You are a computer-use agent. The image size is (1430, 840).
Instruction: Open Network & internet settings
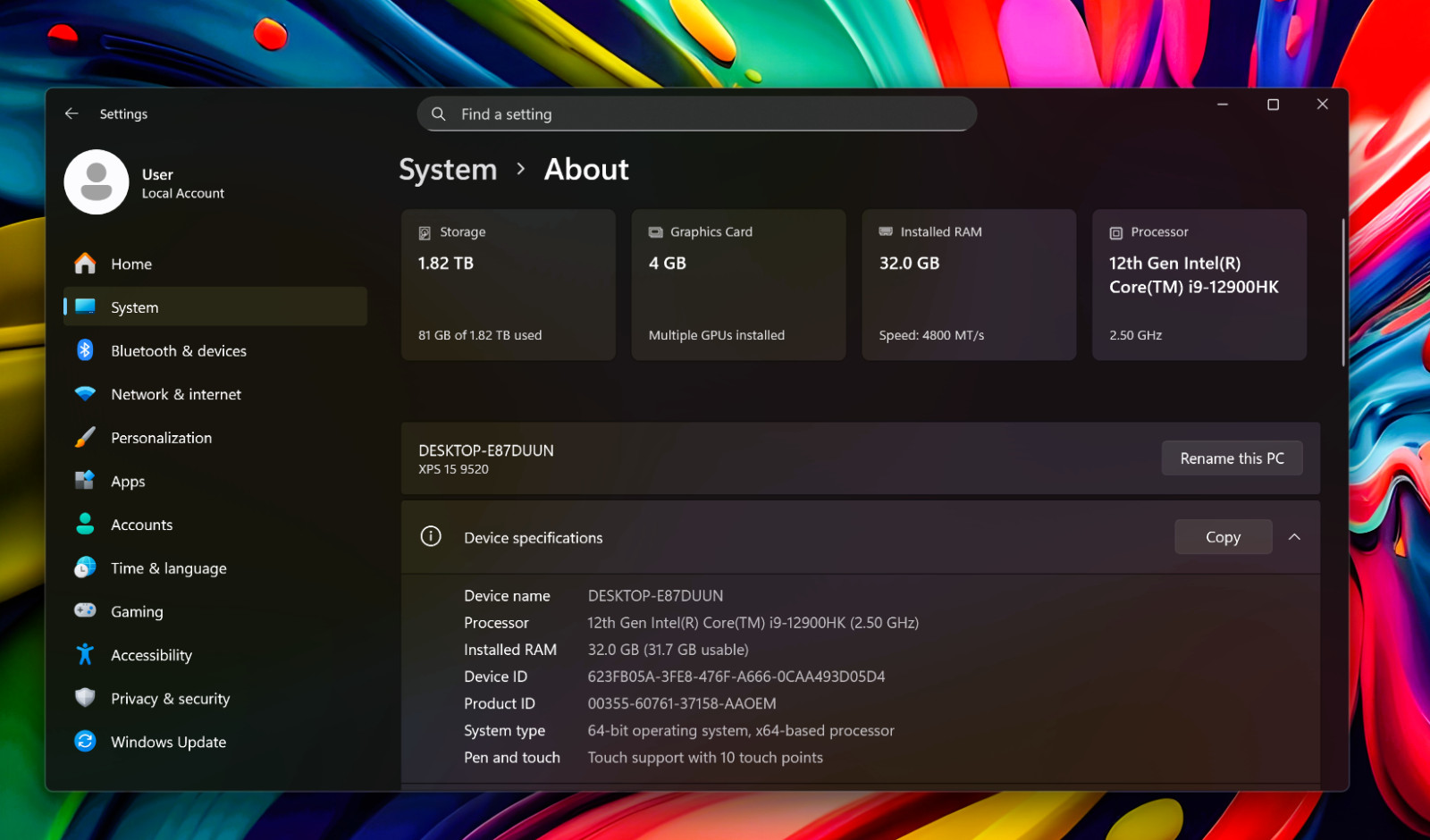coord(214,394)
